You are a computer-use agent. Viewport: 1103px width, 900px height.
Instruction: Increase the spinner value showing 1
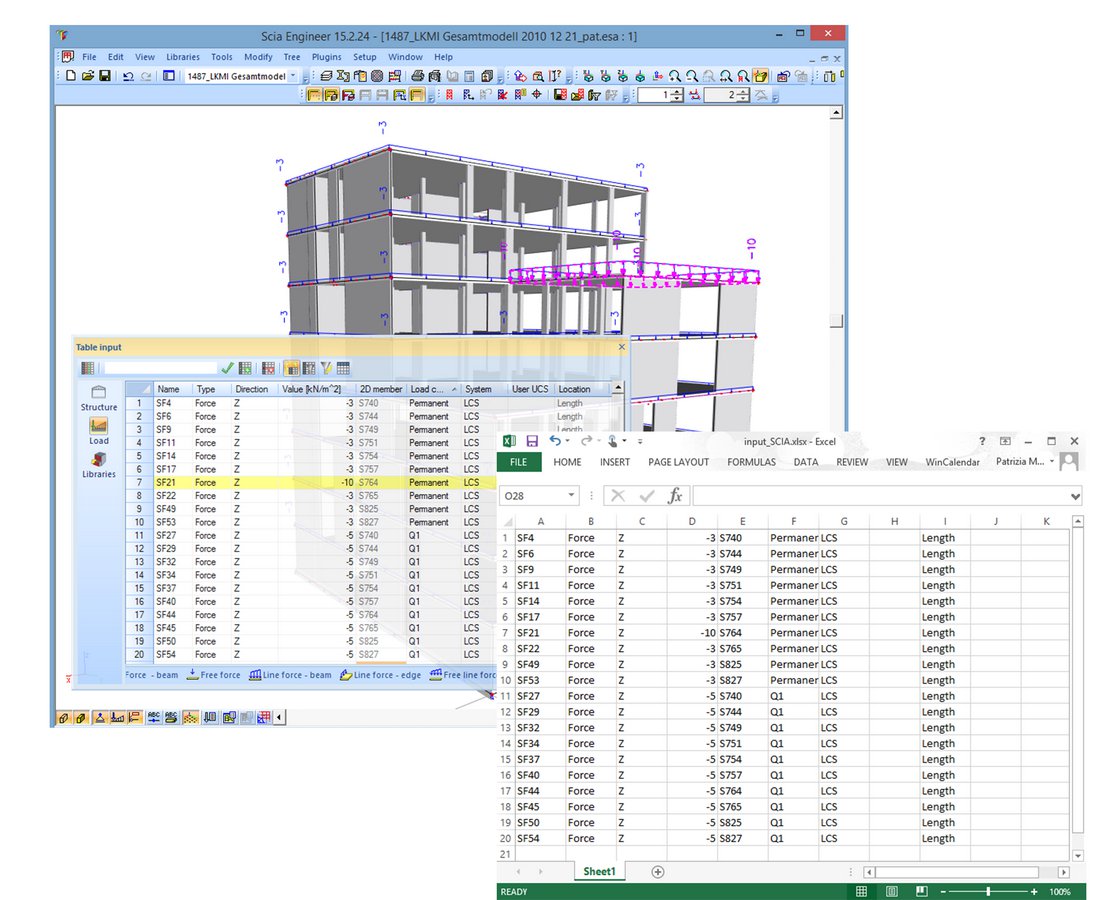pos(677,91)
